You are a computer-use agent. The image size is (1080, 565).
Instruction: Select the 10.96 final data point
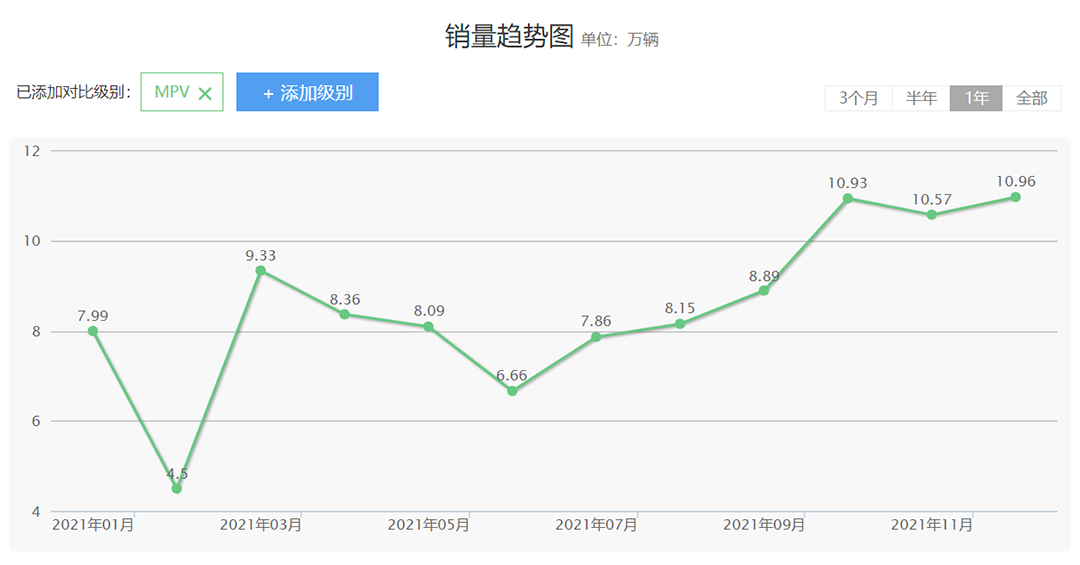click(1015, 197)
